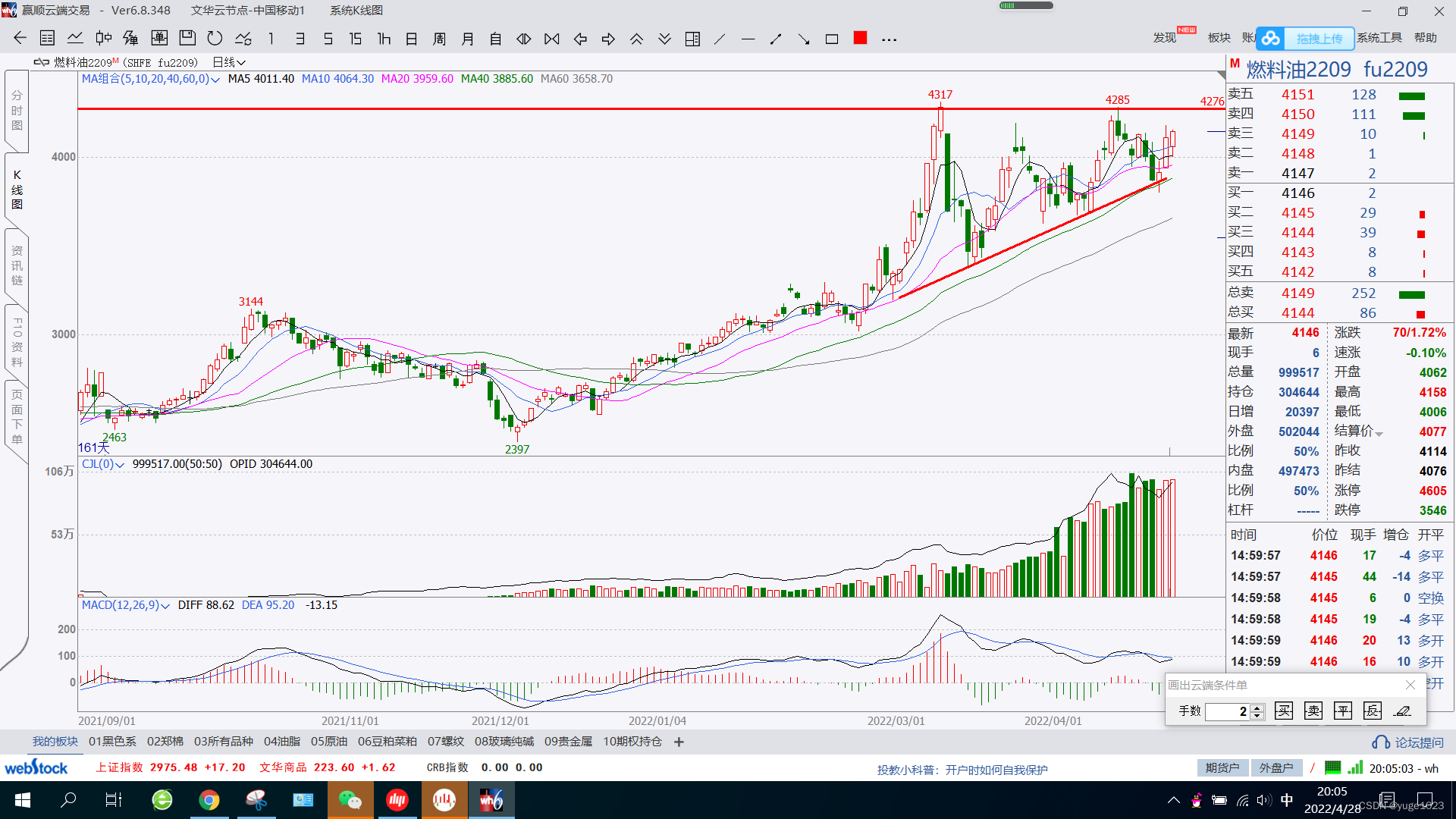Image resolution: width=1456 pixels, height=819 pixels.
Task: Switch to the time-sharing line chart icon
Action: pos(75,38)
